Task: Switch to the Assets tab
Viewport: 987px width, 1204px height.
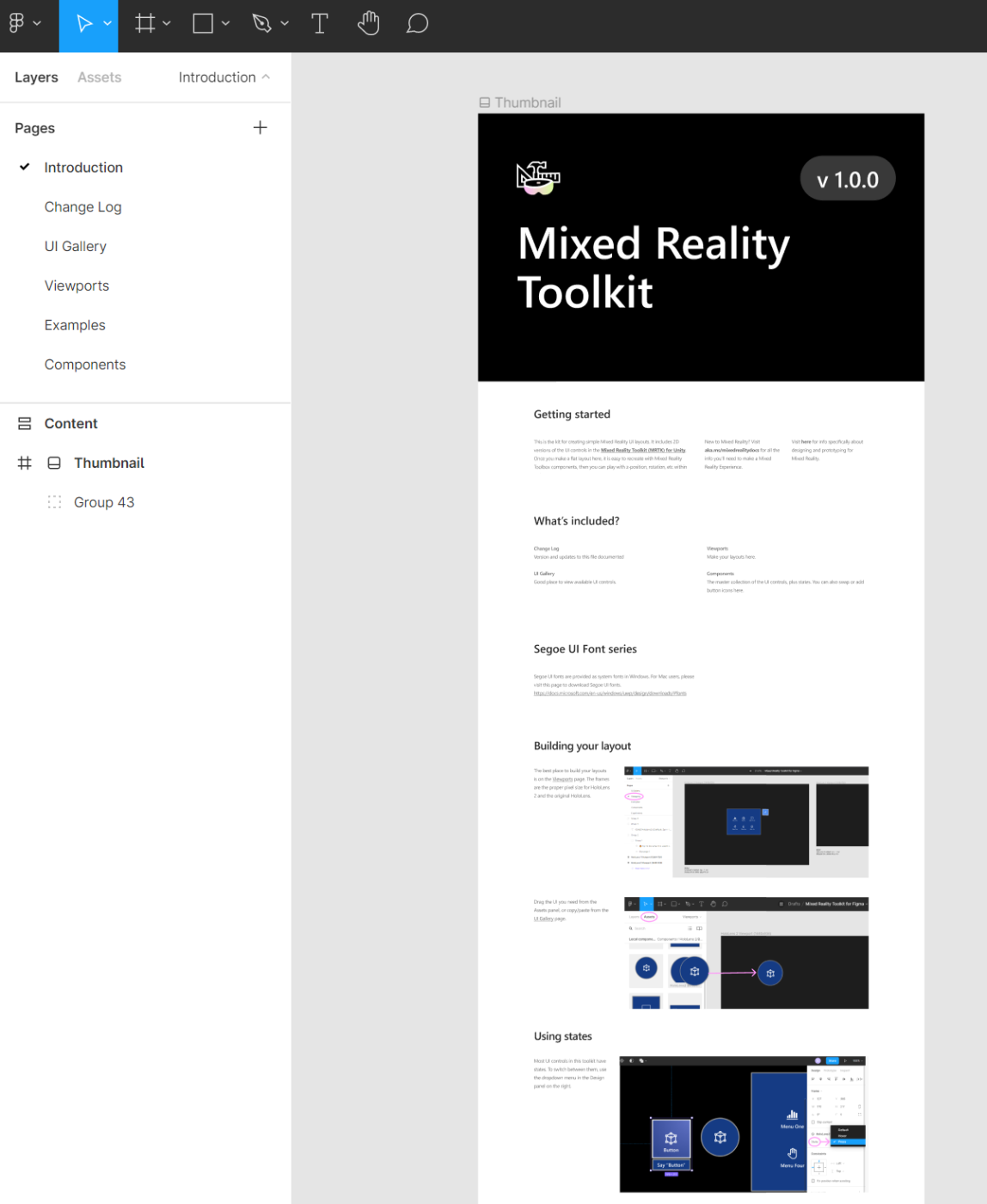Action: point(100,77)
